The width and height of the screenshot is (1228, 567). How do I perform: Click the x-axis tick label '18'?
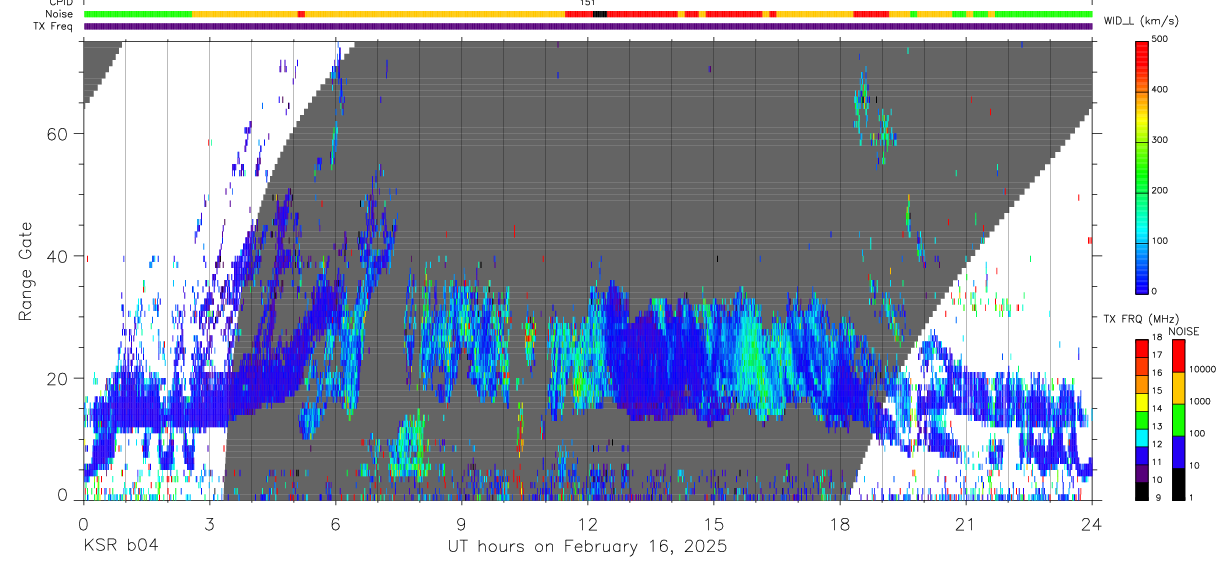[x=839, y=524]
